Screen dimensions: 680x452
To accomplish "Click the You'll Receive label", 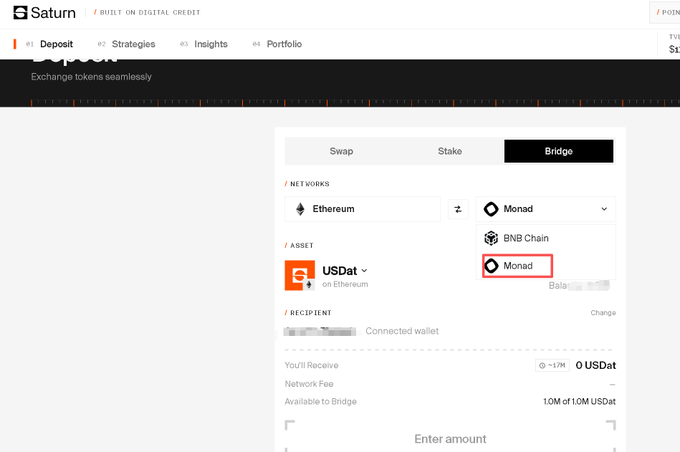I will click(x=311, y=365).
